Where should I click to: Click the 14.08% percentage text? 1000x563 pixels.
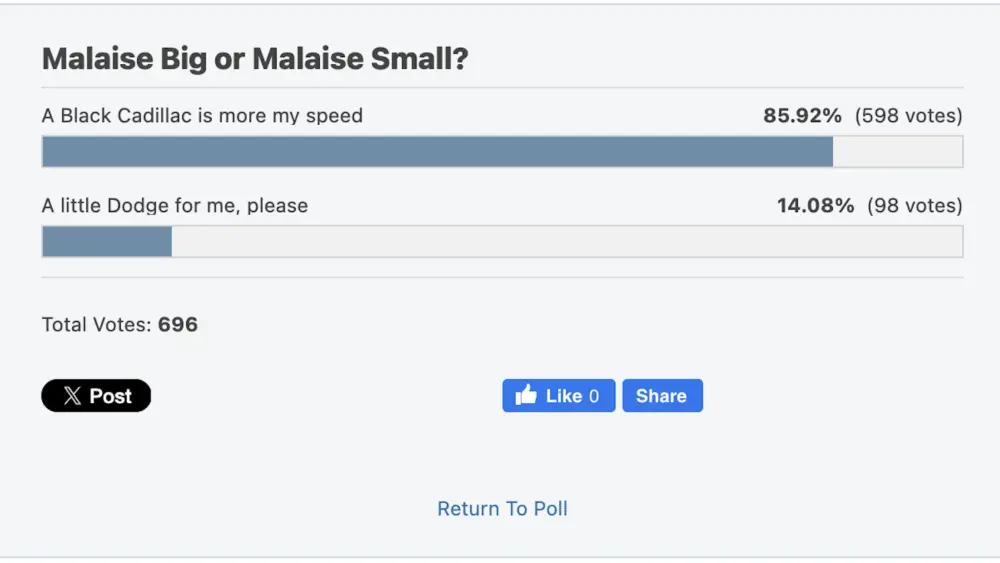point(815,206)
